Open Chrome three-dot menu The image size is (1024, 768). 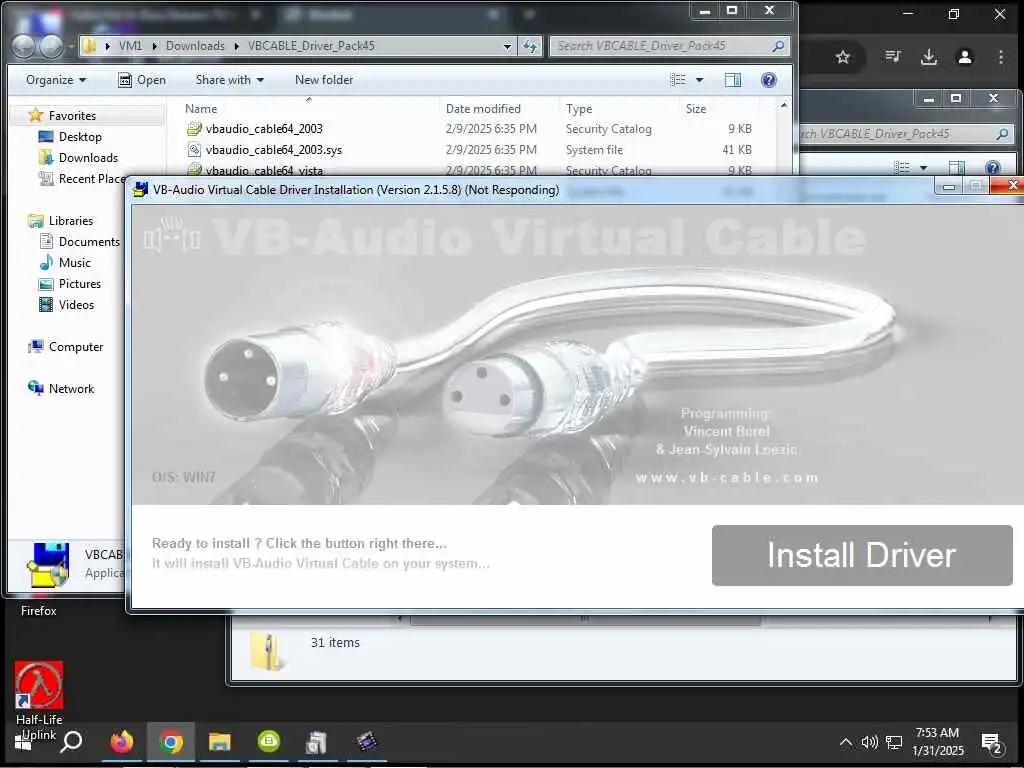pos(1000,57)
